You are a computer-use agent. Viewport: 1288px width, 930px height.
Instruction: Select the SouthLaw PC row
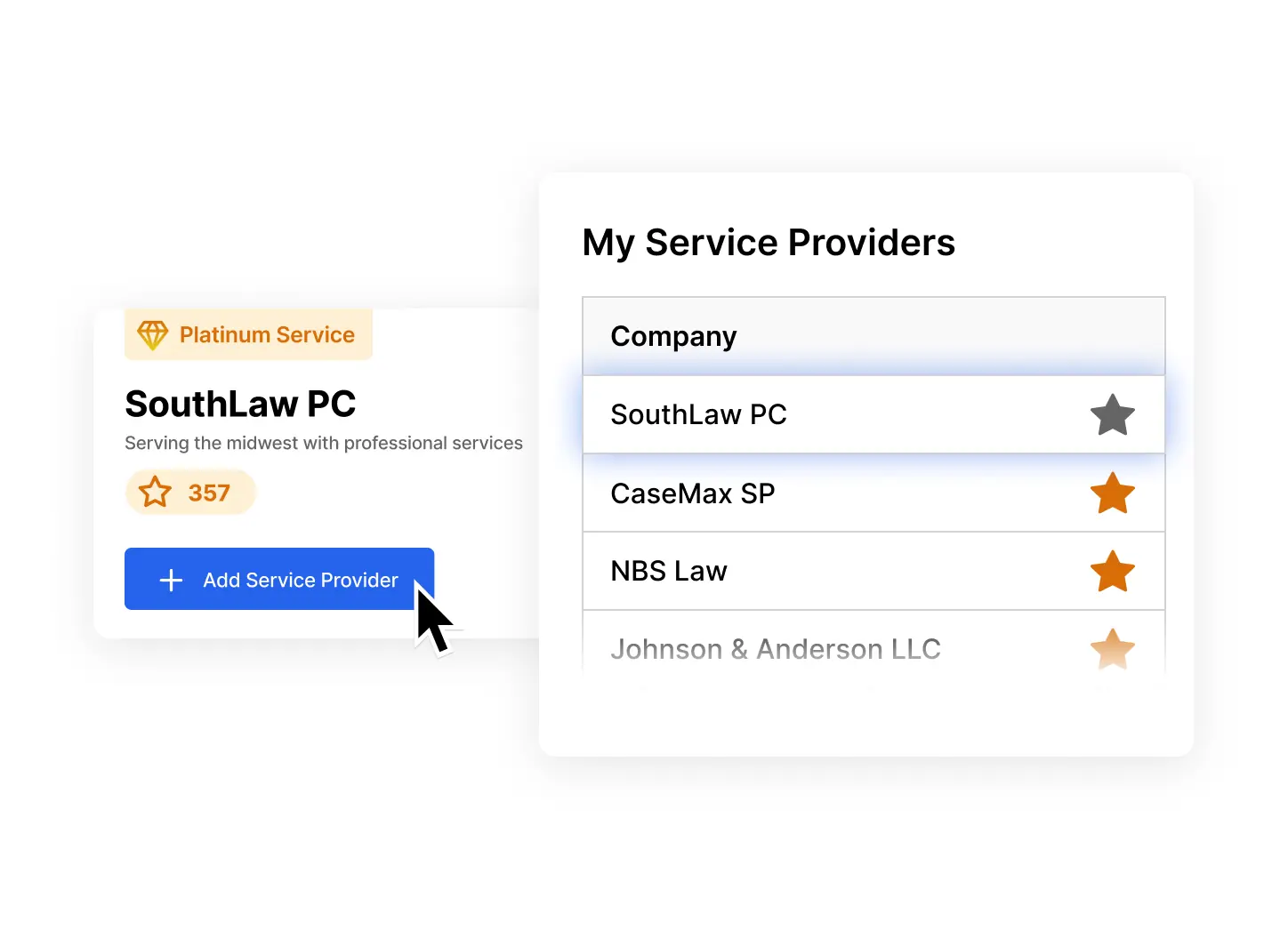coord(873,414)
